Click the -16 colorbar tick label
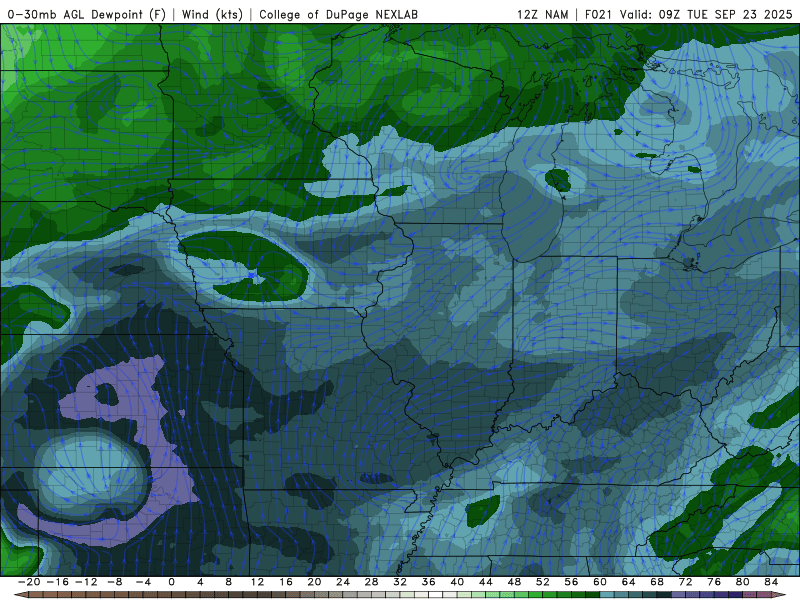 click(57, 582)
